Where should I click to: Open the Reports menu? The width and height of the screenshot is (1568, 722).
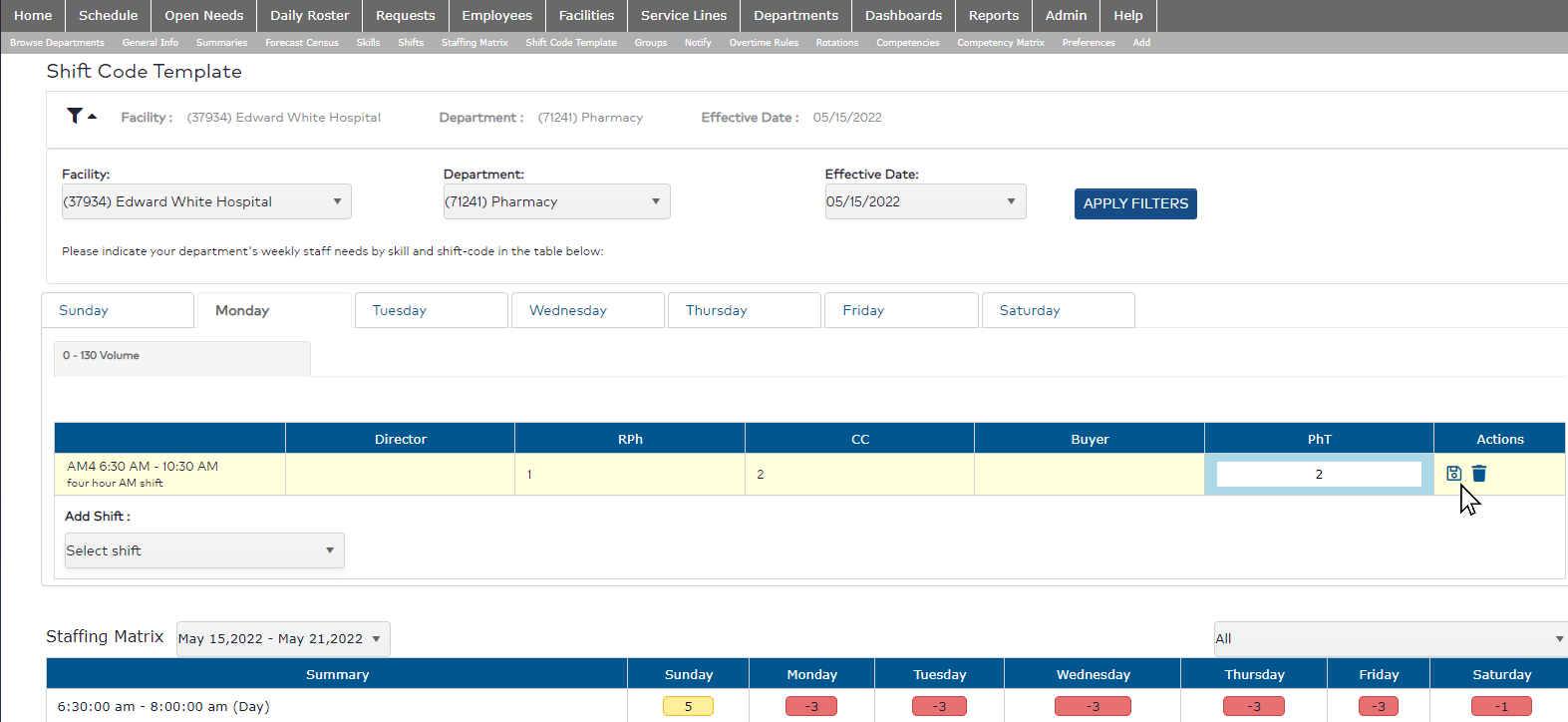point(993,15)
